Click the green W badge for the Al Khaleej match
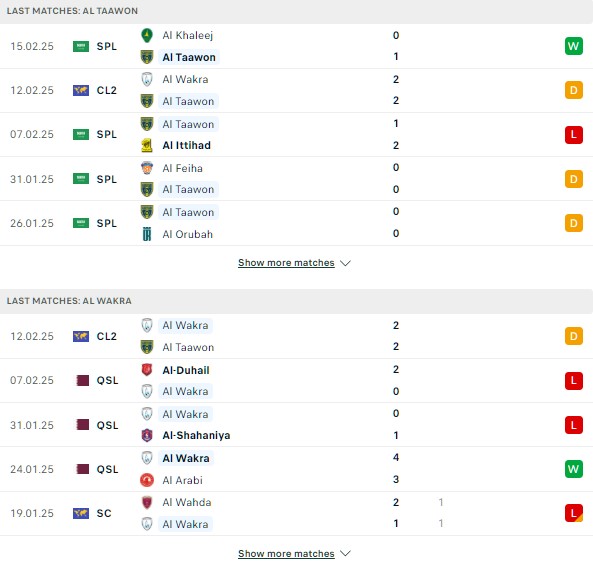Screen dimensions: 593x570 coord(574,46)
